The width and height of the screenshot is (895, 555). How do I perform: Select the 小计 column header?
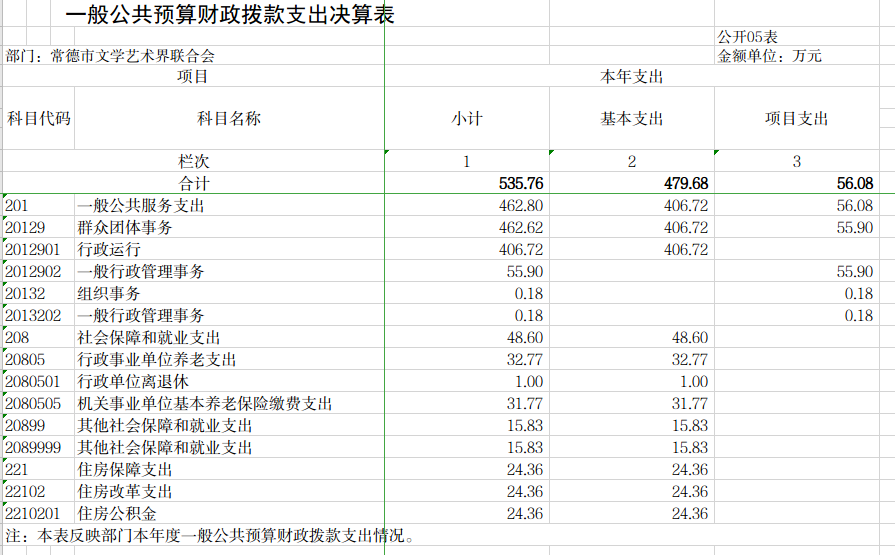(467, 118)
